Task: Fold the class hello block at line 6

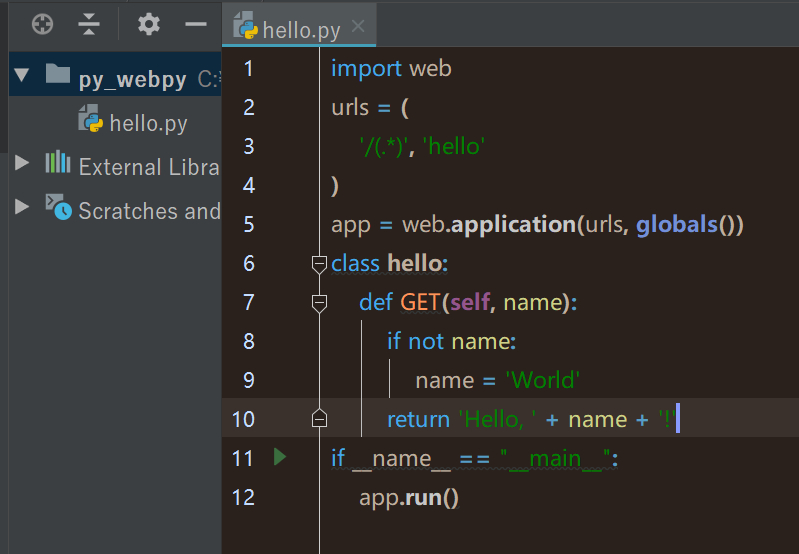Action: pos(319,264)
